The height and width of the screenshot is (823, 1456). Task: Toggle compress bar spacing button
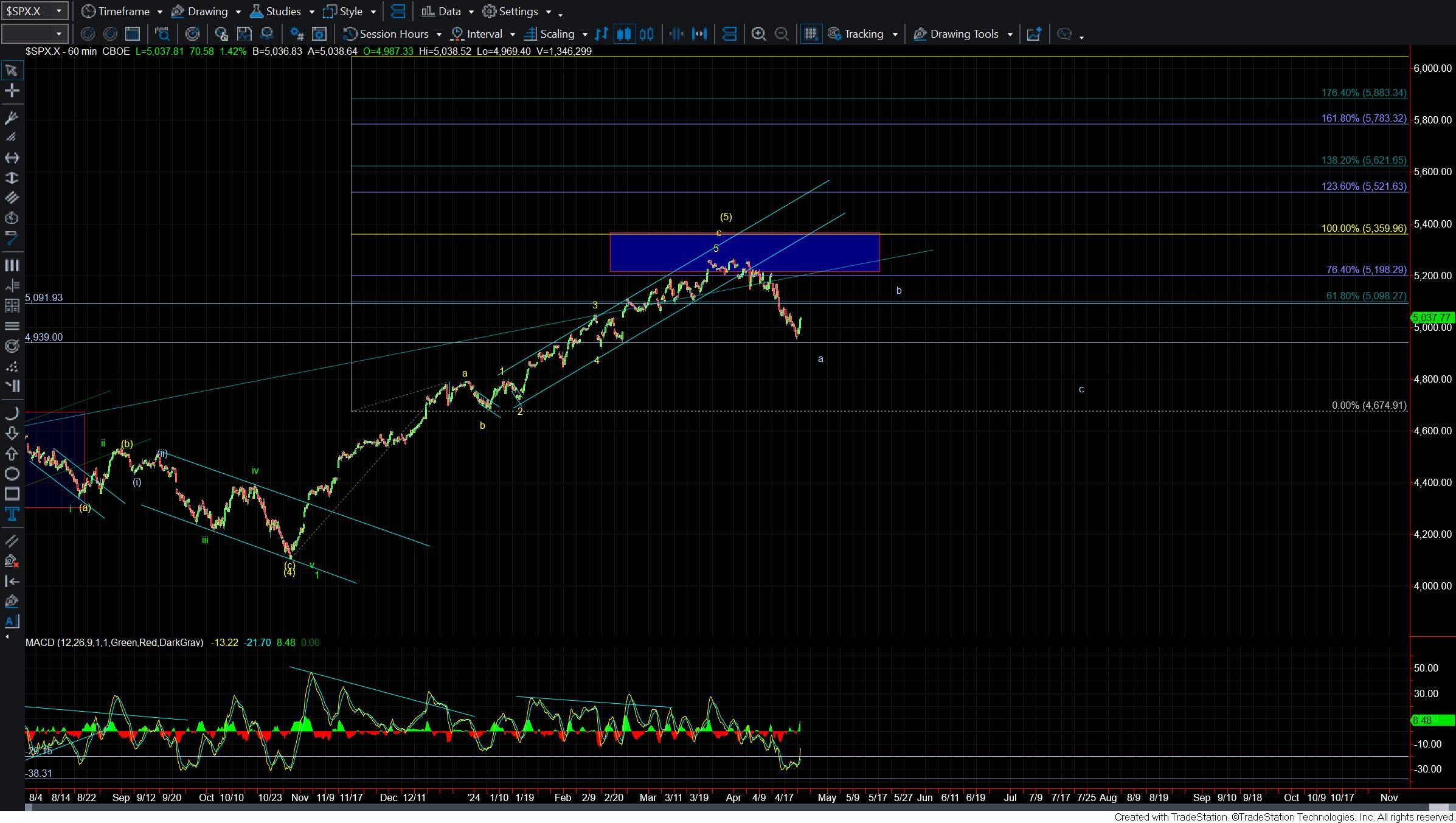coord(676,34)
